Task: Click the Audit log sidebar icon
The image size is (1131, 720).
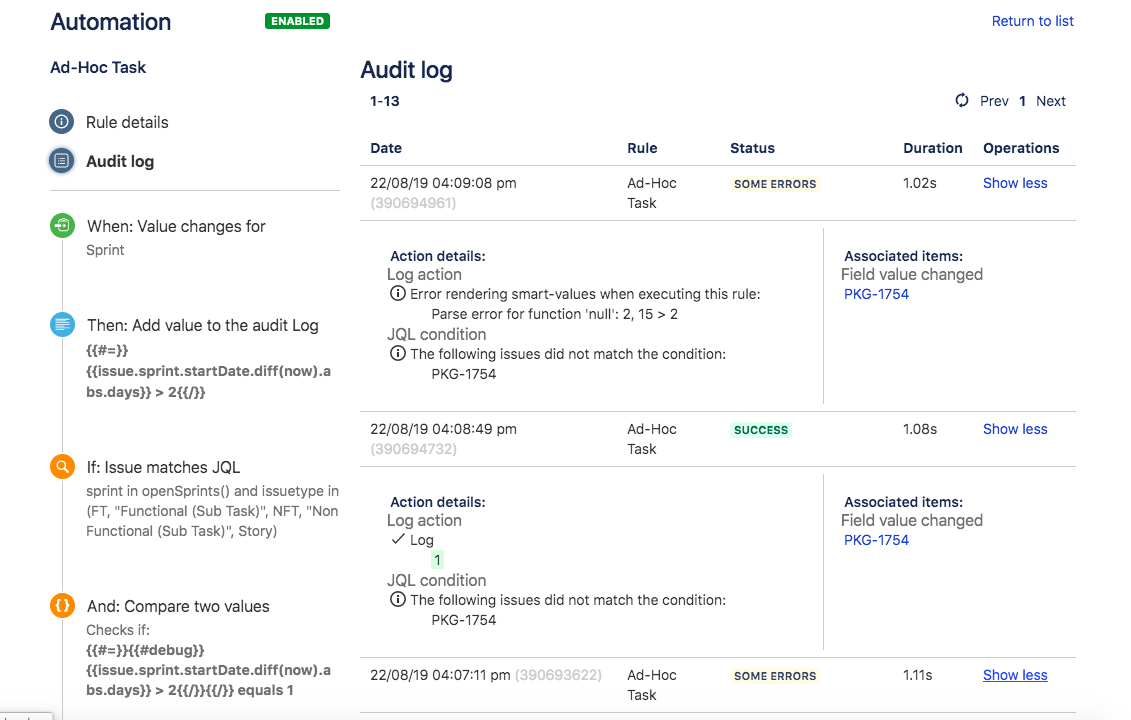Action: click(61, 160)
